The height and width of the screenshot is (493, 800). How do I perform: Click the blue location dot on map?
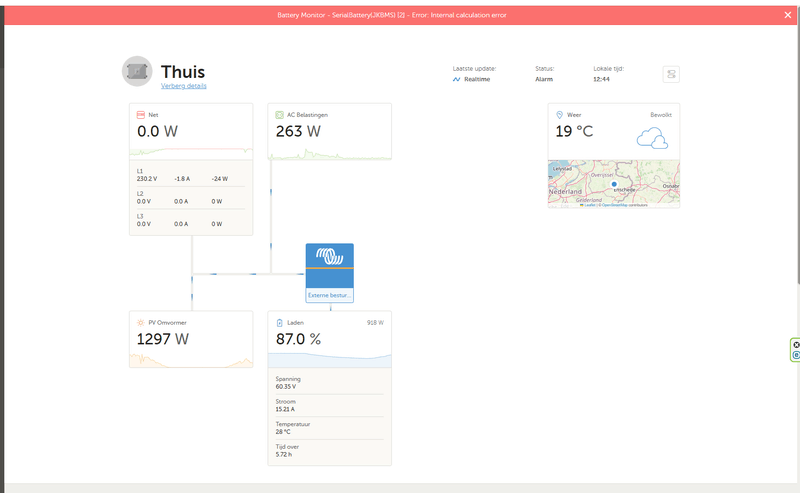pos(614,184)
